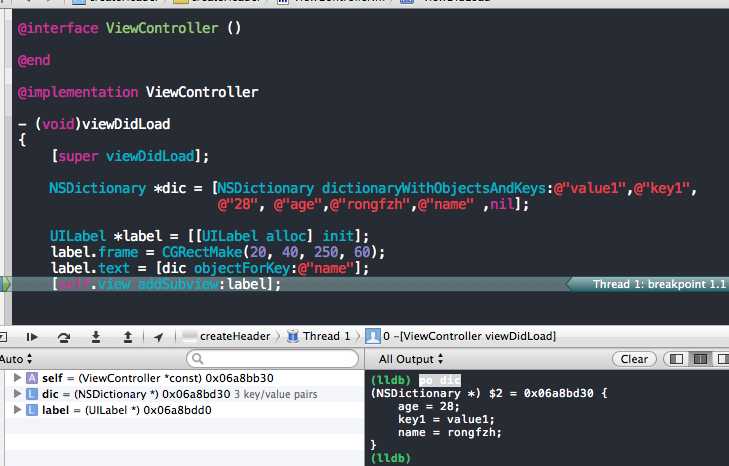Show only the variables pane

click(676, 359)
